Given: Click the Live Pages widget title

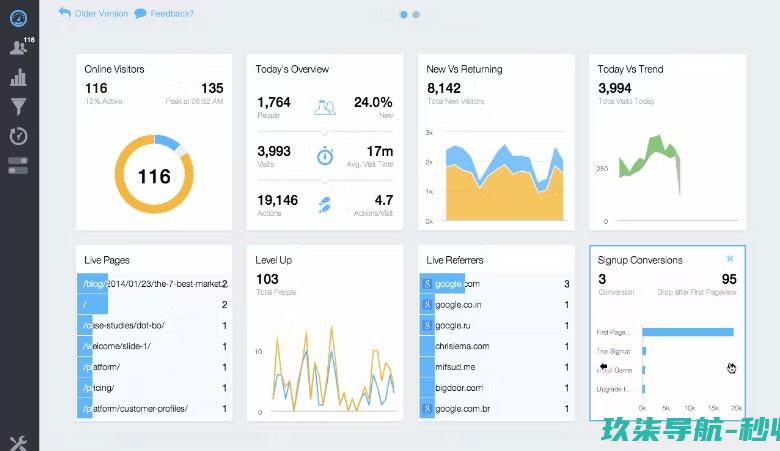Looking at the screenshot, I should coord(106,260).
